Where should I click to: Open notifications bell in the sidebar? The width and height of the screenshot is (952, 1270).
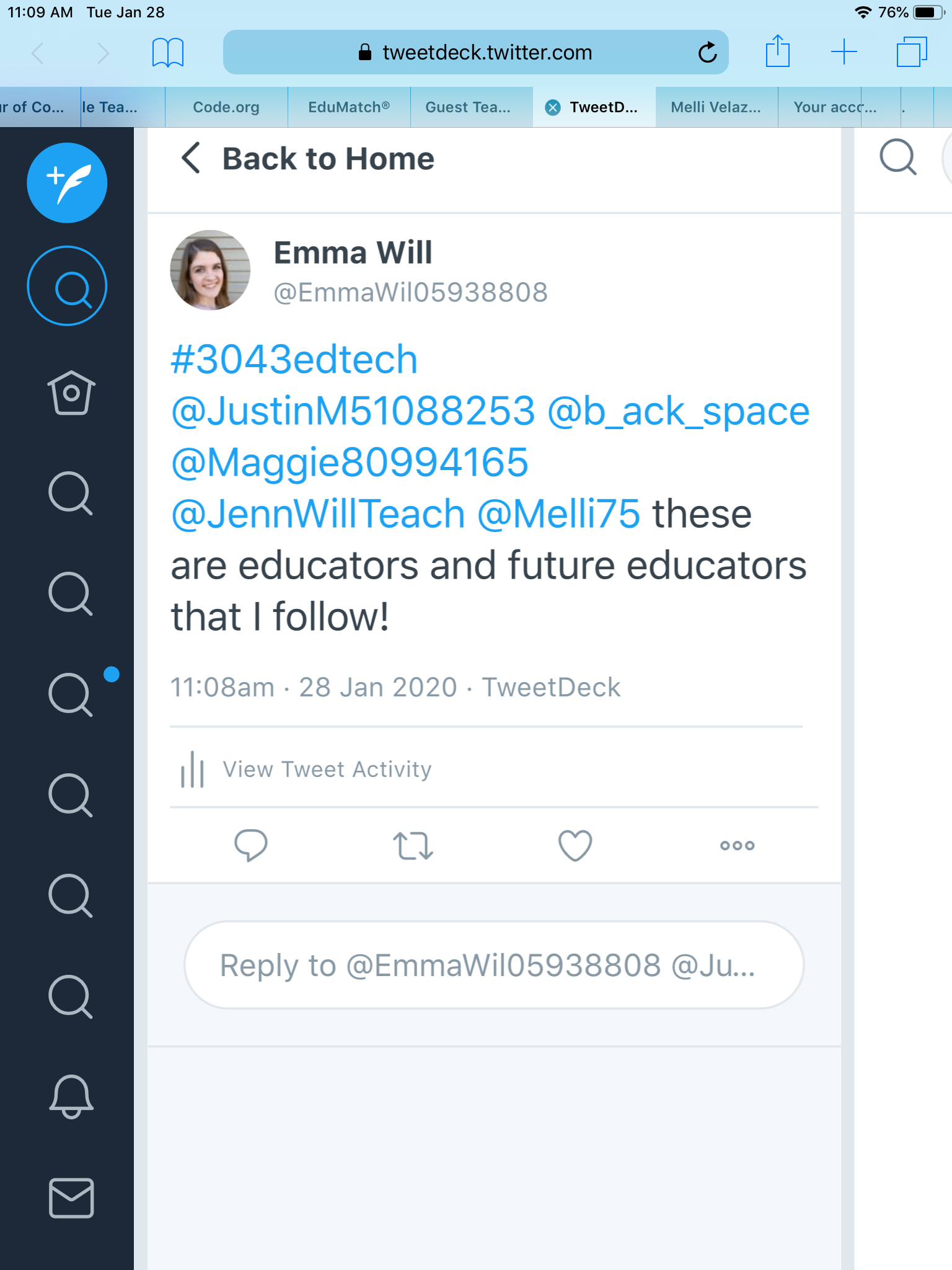pyautogui.click(x=71, y=1096)
